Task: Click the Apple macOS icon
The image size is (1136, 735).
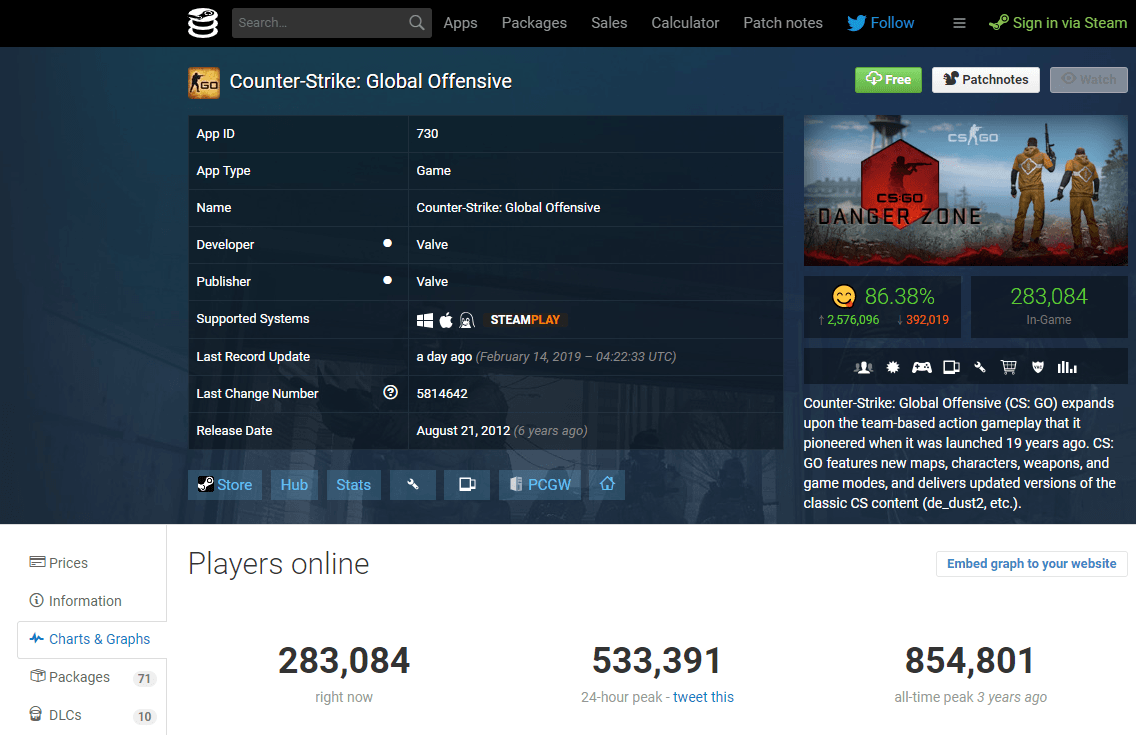Action: coord(446,320)
